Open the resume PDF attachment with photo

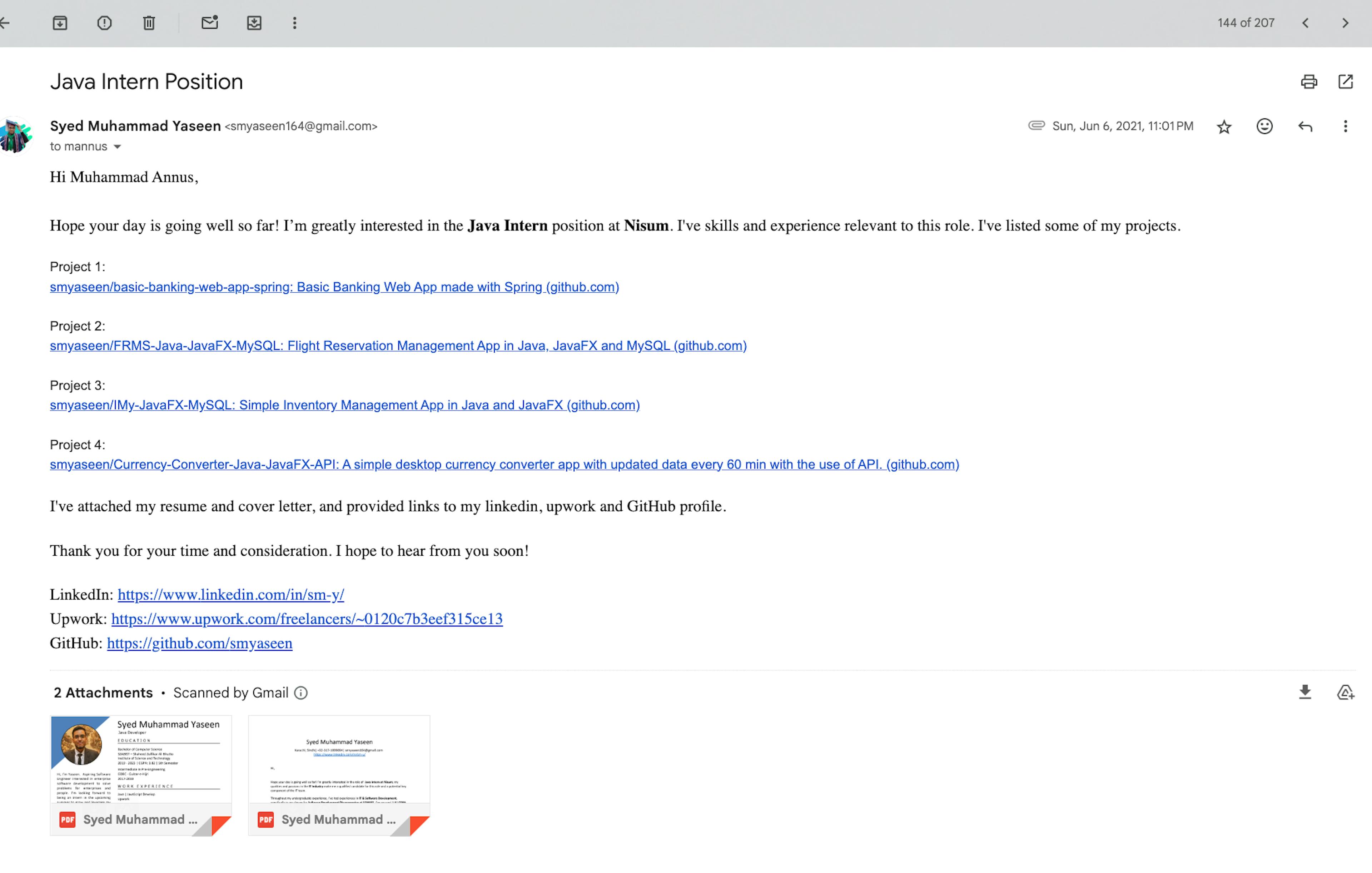(141, 775)
